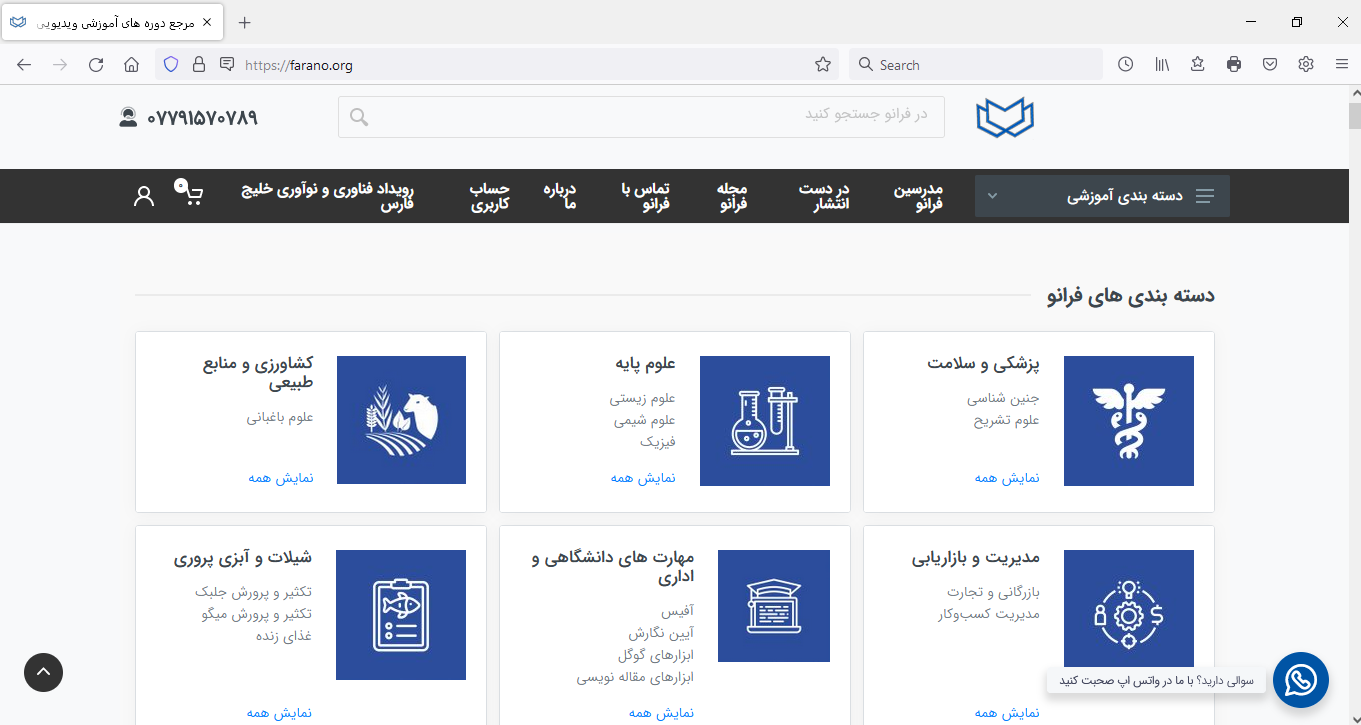The image size is (1361, 725).
Task: Select the تماس با فرانو menu item
Action: tap(645, 196)
